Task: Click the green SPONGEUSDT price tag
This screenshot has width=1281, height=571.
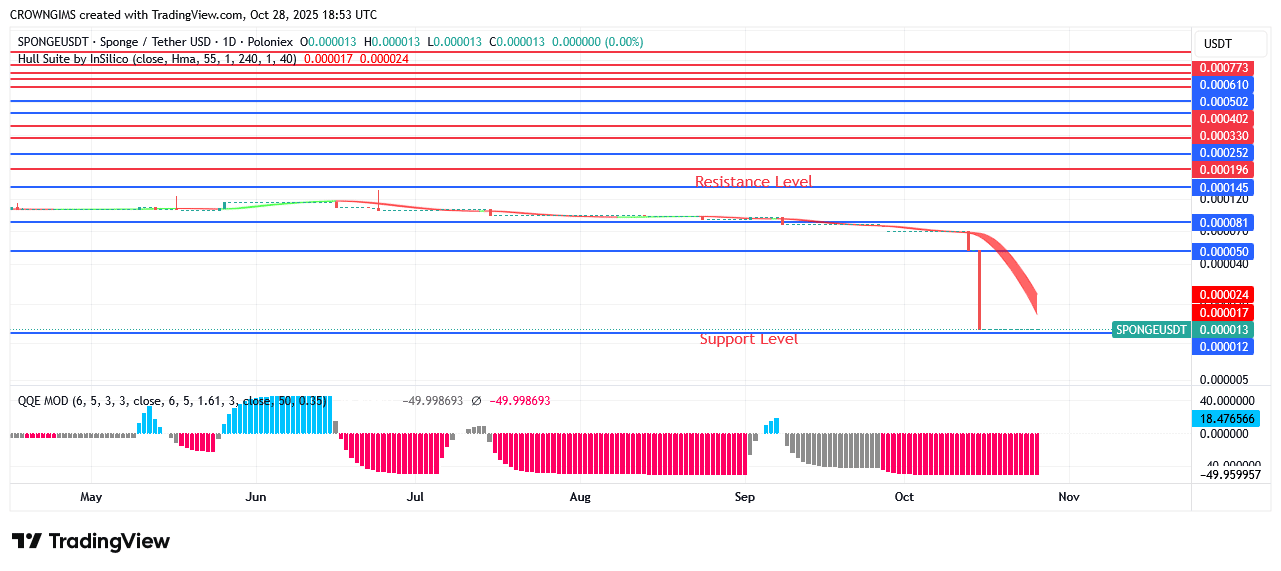Action: point(1151,330)
